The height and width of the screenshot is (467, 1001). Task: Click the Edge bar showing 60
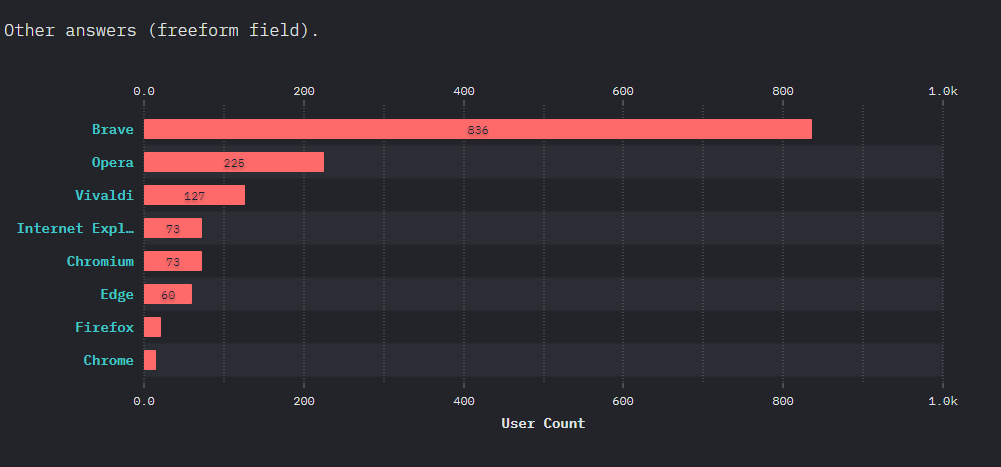point(168,294)
